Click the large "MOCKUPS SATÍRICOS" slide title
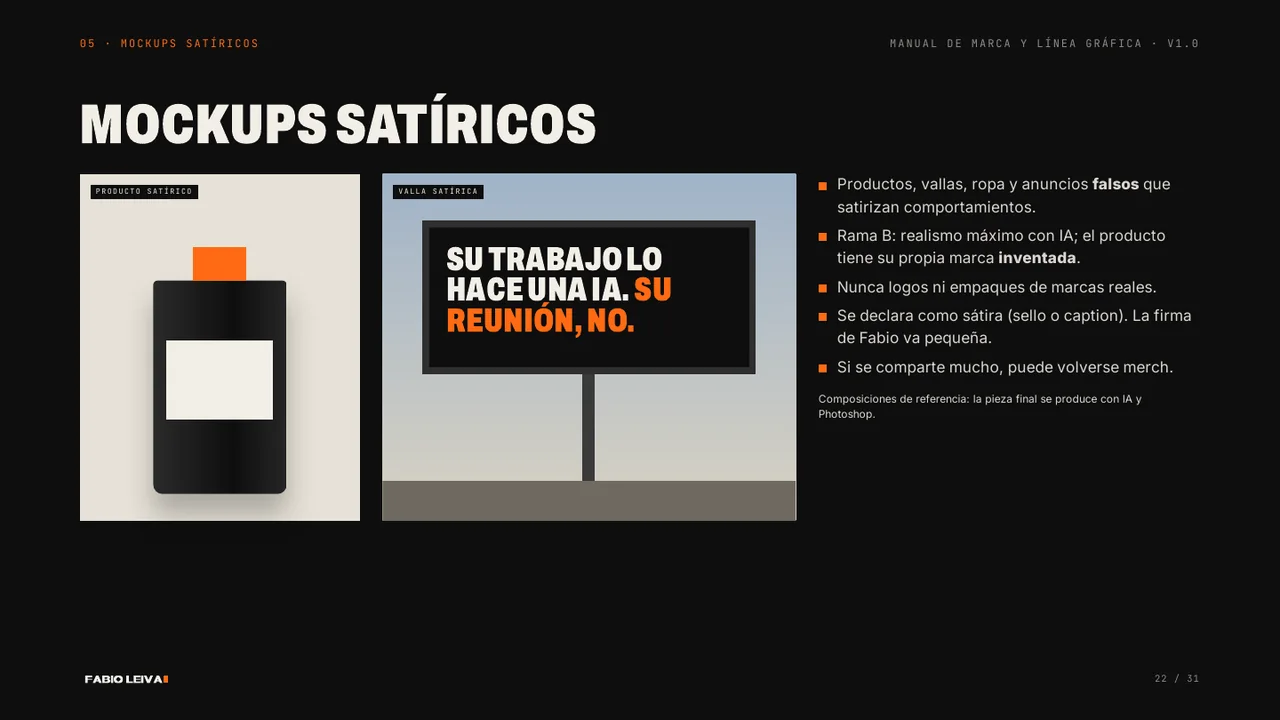This screenshot has height=720, width=1280. [x=338, y=124]
